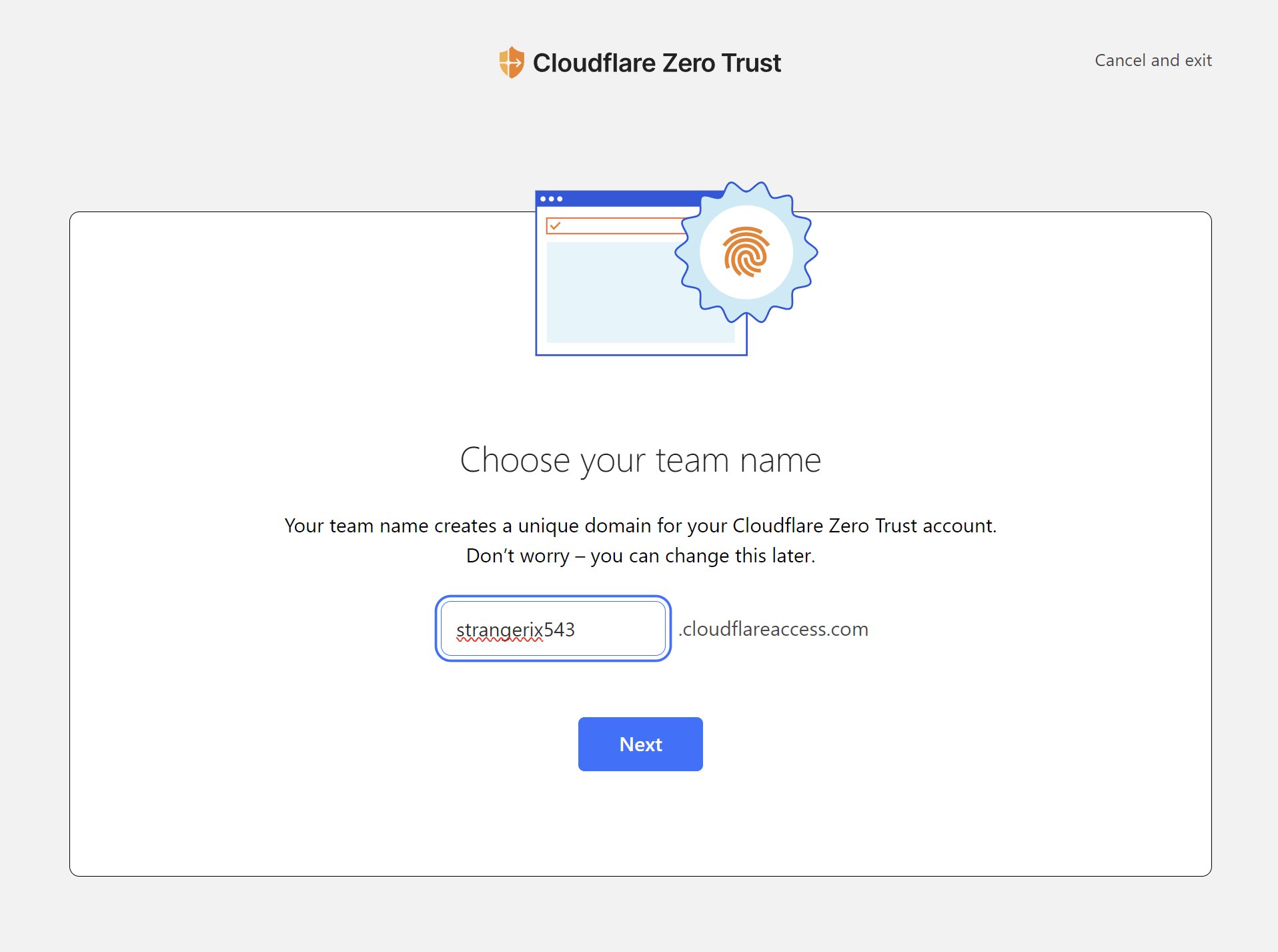Screen dimensions: 1278x952
Task: Click the word "Cloudflare" in the header title
Action: tap(594, 63)
